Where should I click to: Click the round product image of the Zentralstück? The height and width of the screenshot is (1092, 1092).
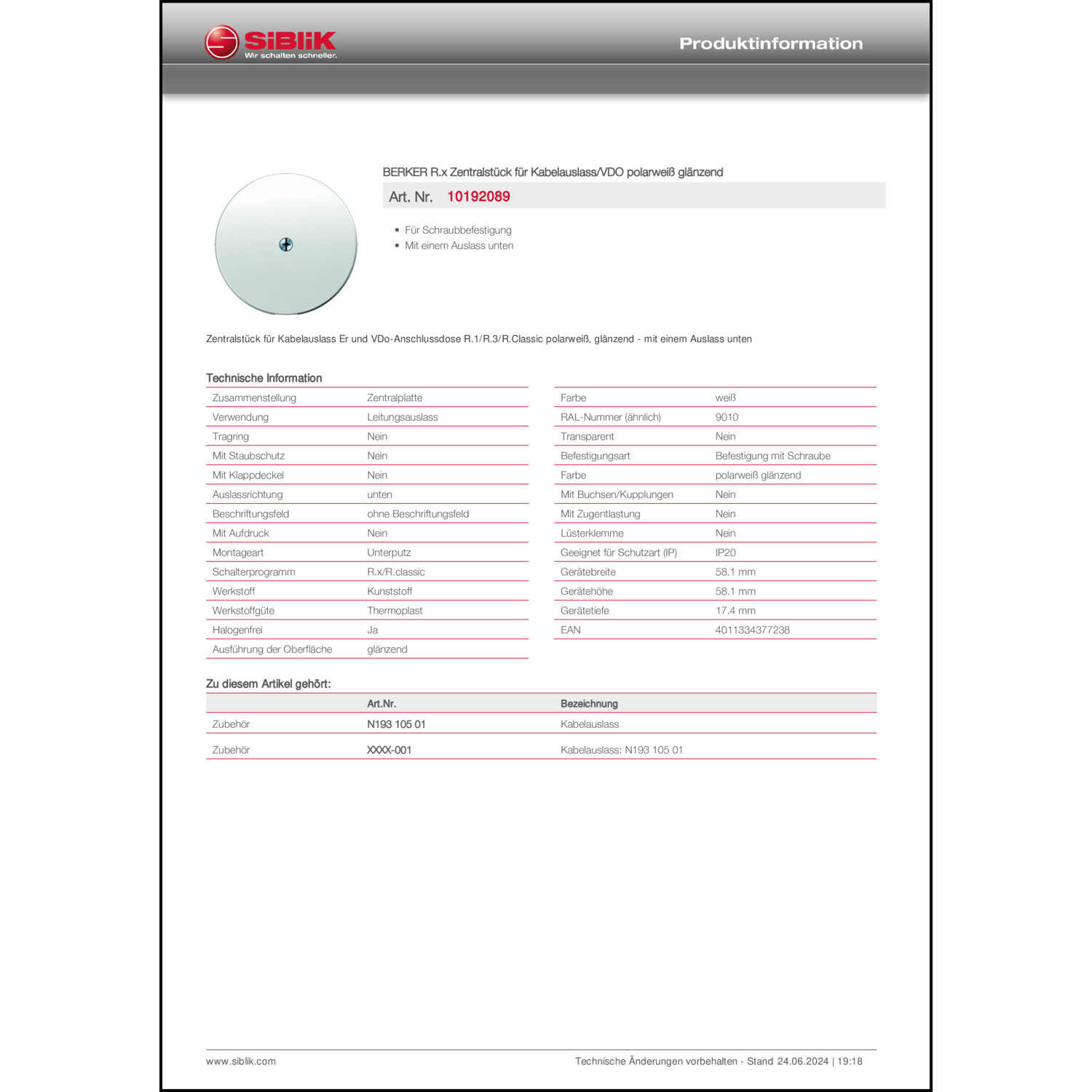coord(286,244)
